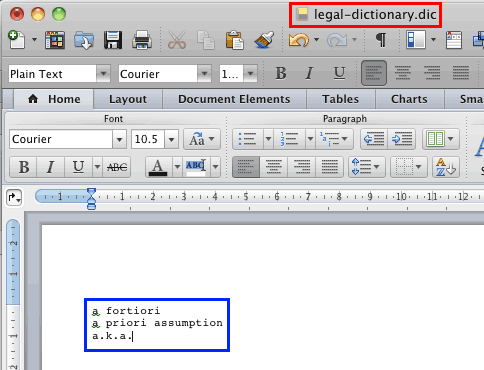
Task: Open the template gallery icon
Action: coord(55,40)
